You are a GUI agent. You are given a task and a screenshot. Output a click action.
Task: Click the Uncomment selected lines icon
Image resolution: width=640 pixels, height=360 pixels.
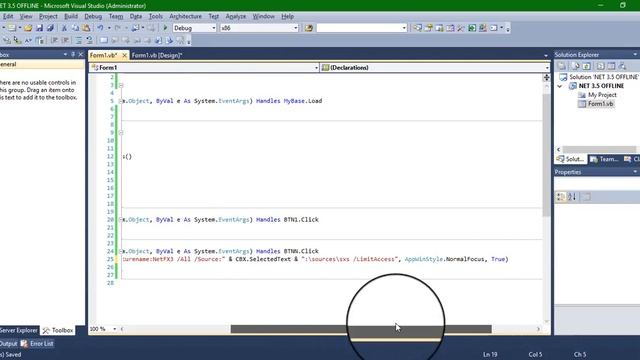pos(89,40)
